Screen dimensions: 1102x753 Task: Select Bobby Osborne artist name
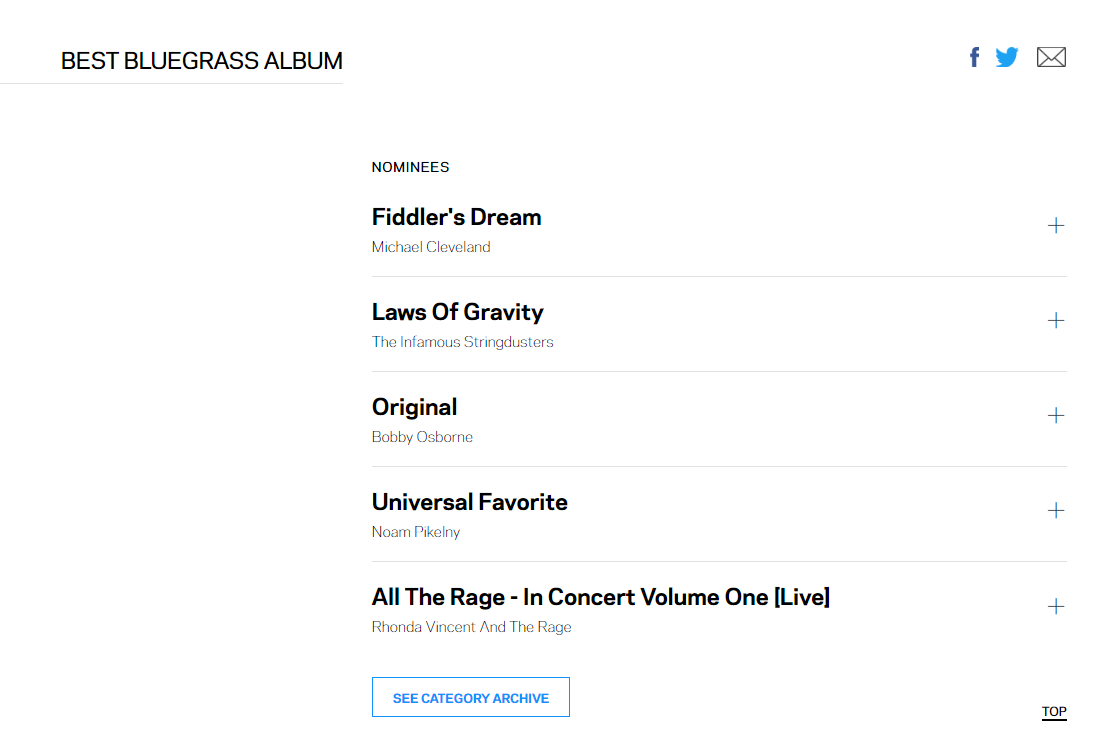tap(422, 437)
